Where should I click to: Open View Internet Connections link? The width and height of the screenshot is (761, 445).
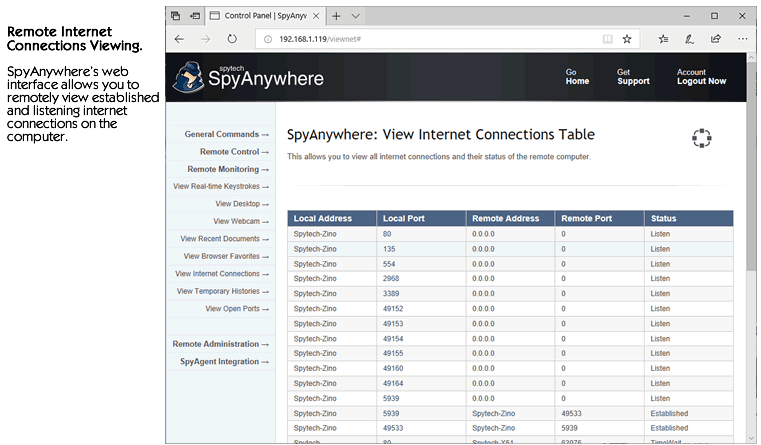[222, 274]
